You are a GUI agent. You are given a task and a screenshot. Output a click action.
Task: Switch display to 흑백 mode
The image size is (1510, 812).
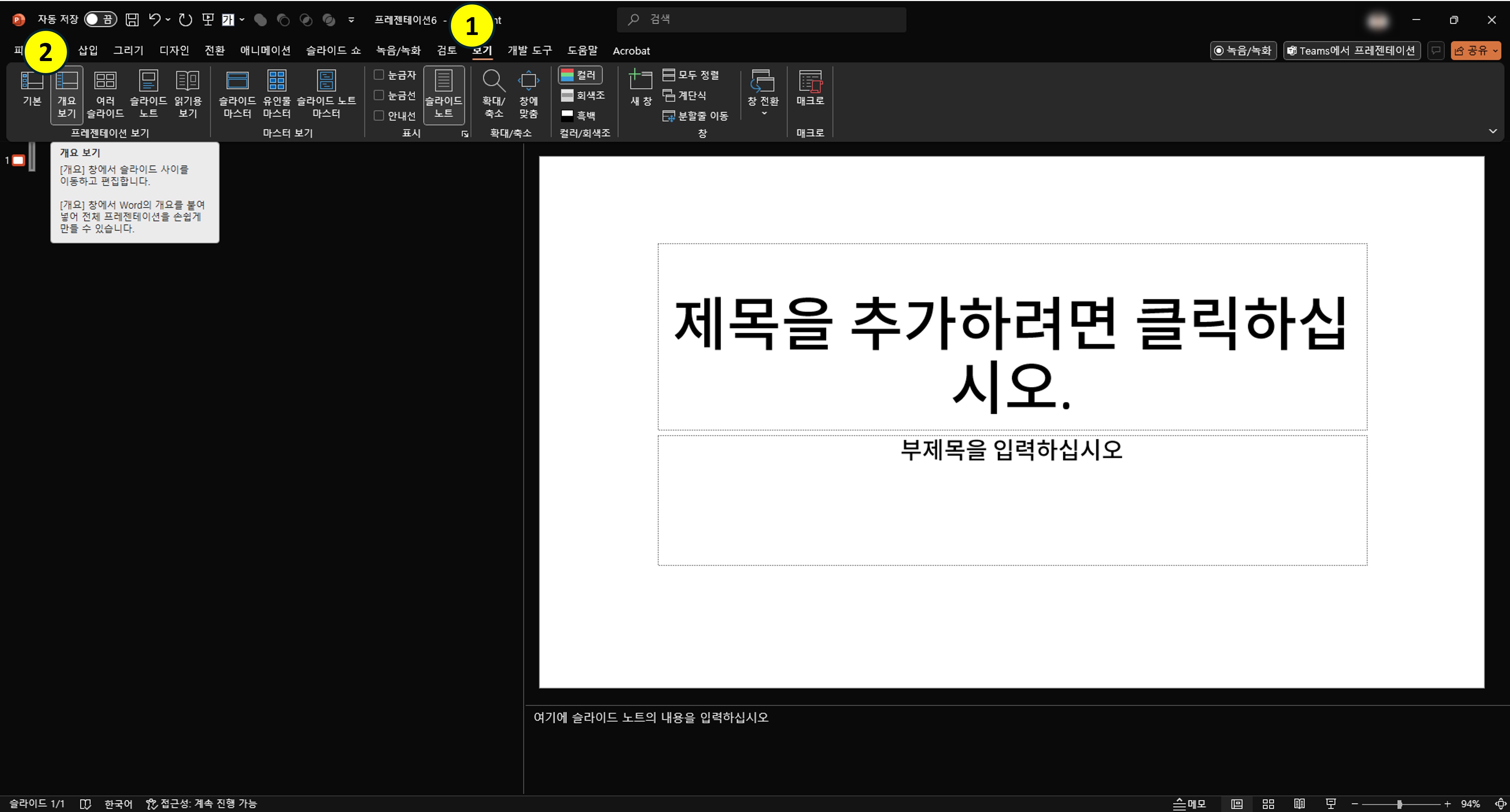coord(581,116)
